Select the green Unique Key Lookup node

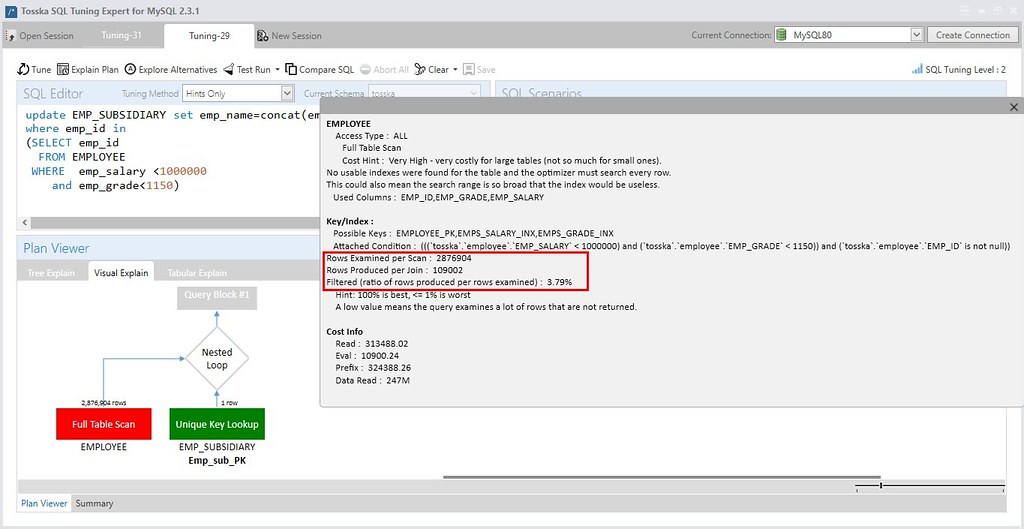click(217, 424)
